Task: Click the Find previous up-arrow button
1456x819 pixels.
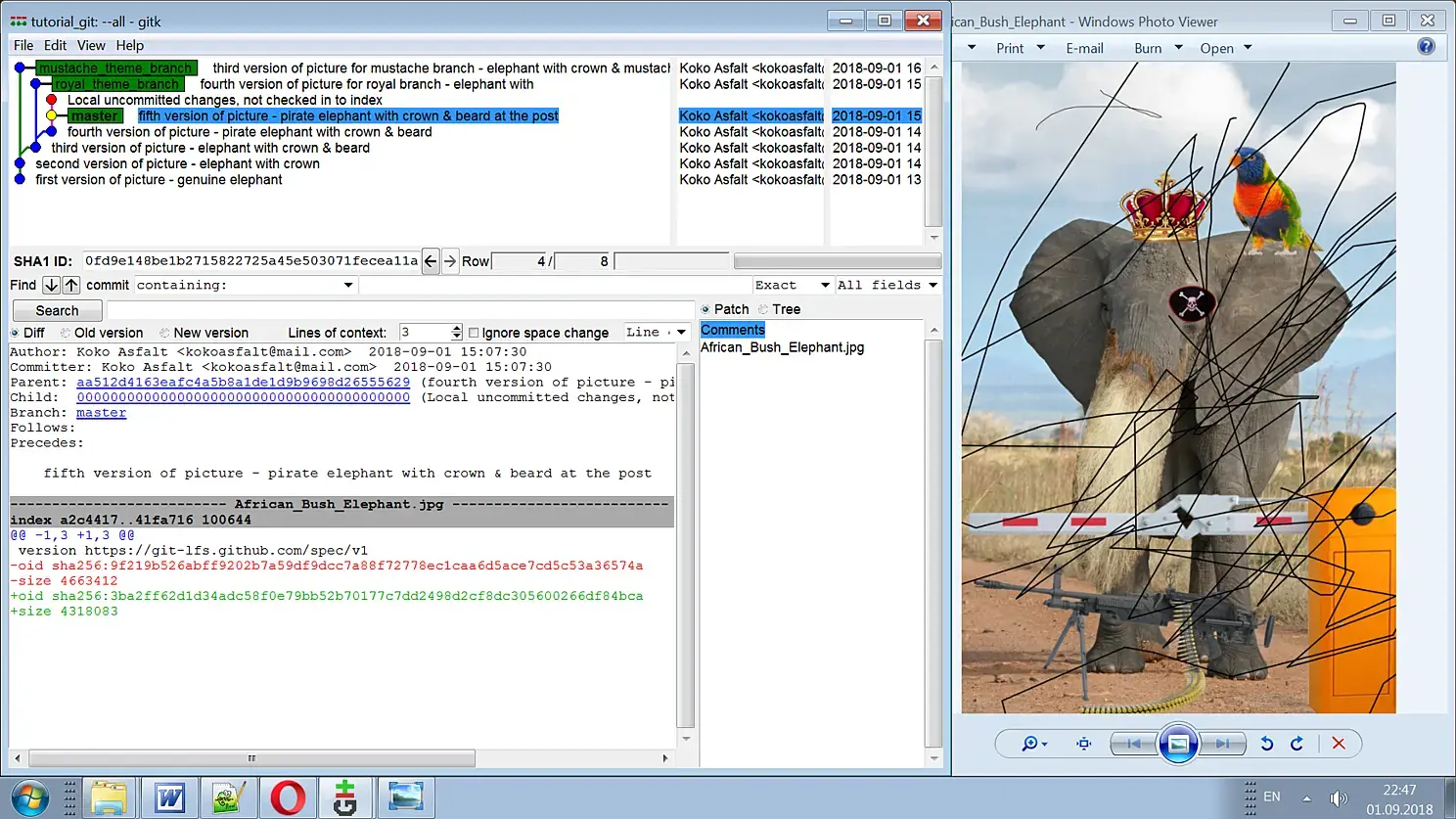Action: pos(71,285)
